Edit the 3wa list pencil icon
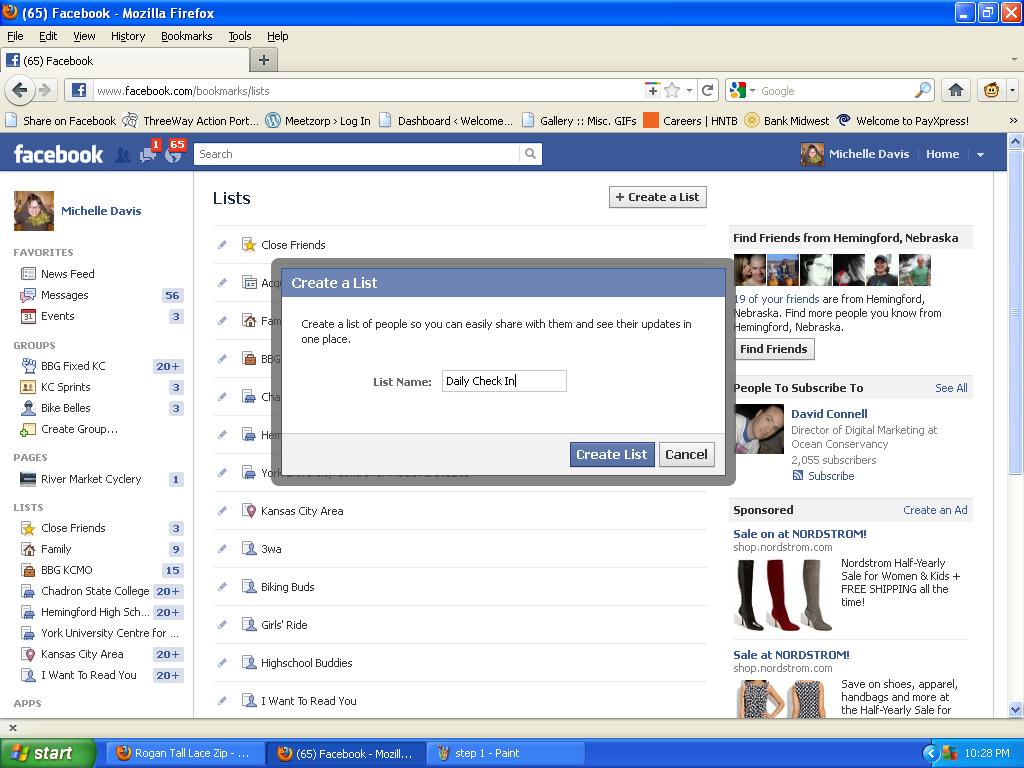 (x=223, y=549)
